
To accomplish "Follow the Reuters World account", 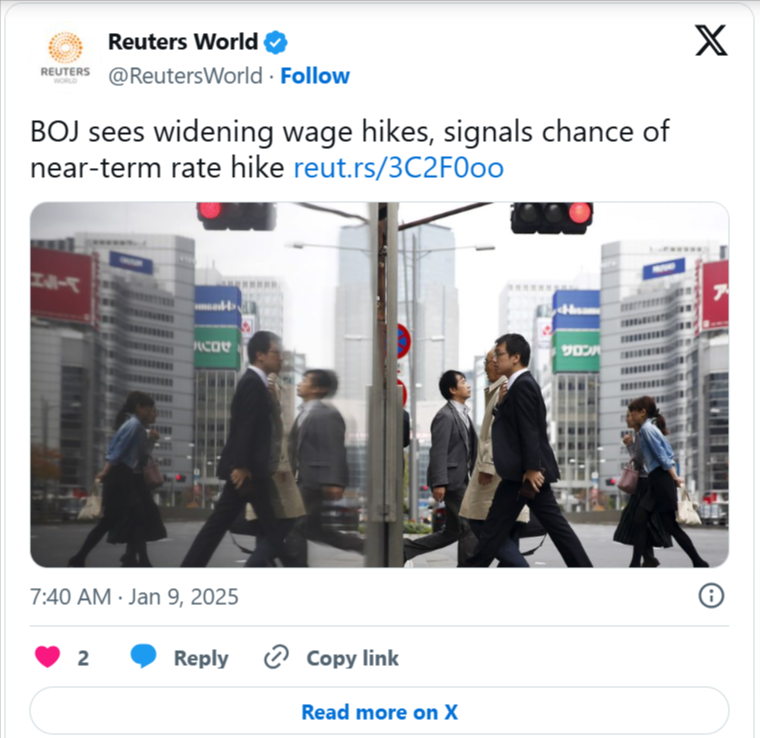I will [x=315, y=76].
